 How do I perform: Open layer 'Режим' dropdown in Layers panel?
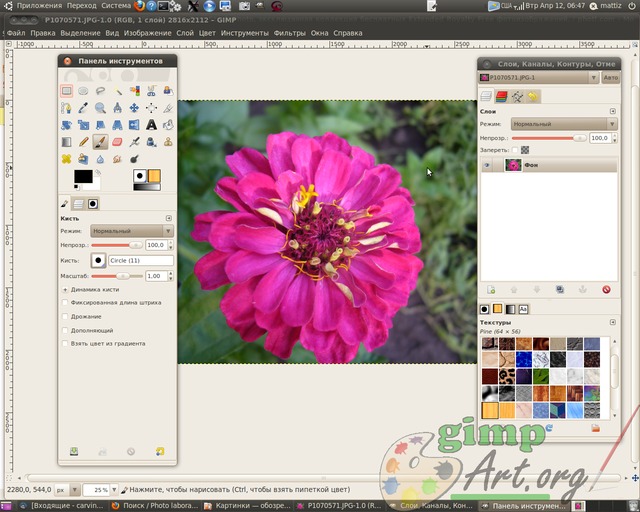point(564,124)
